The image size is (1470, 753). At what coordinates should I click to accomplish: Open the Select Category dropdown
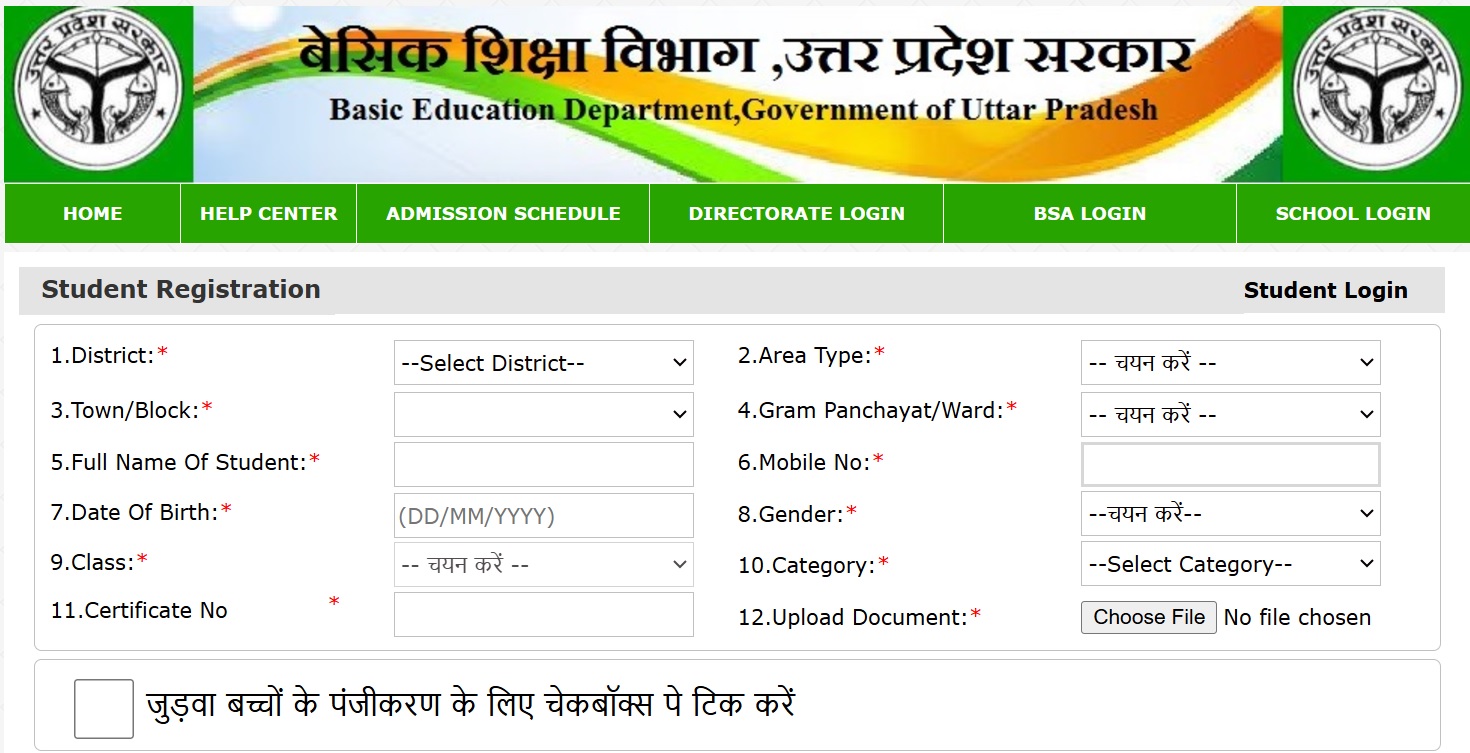(x=1230, y=564)
